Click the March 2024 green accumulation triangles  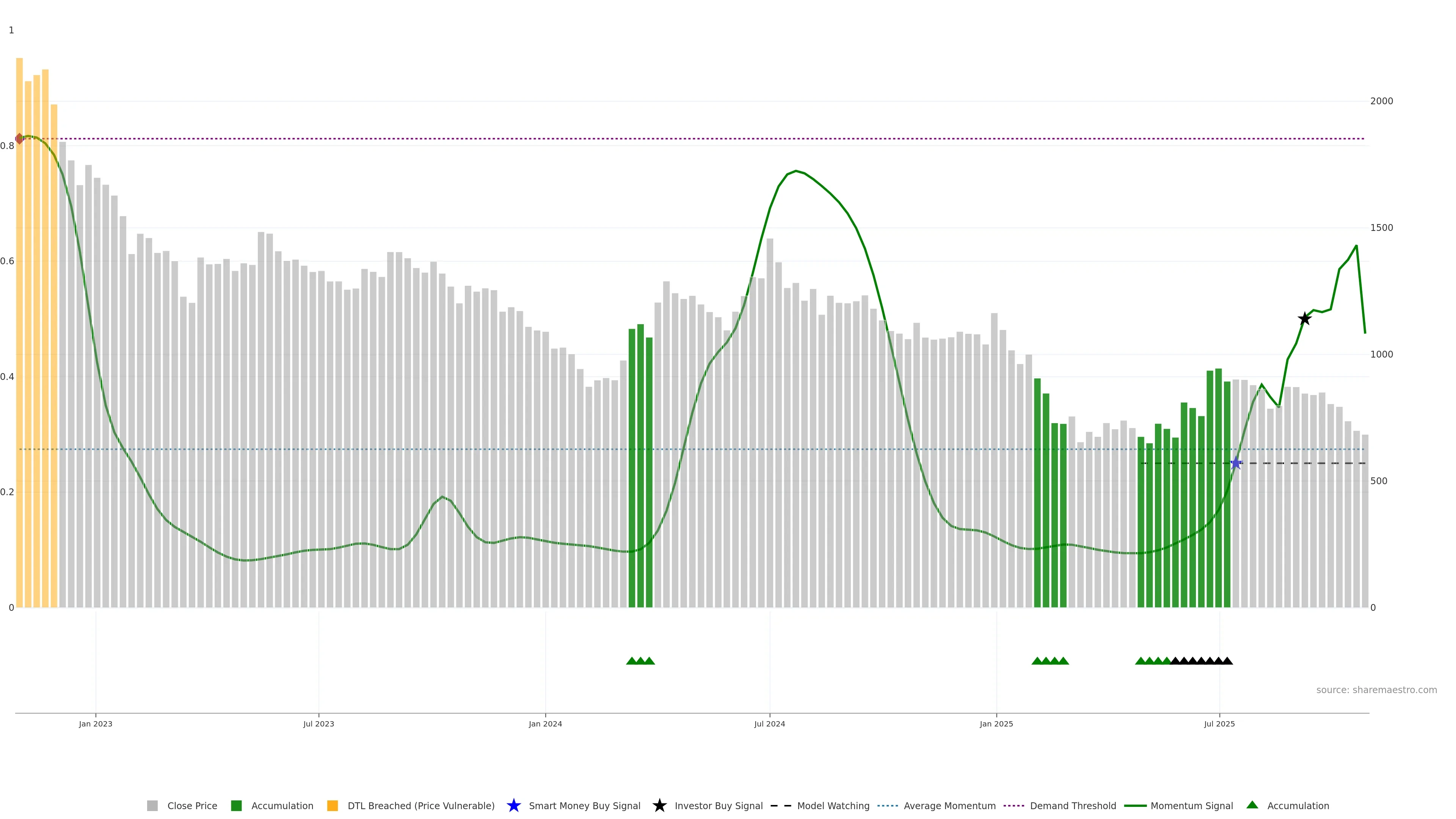tap(640, 661)
